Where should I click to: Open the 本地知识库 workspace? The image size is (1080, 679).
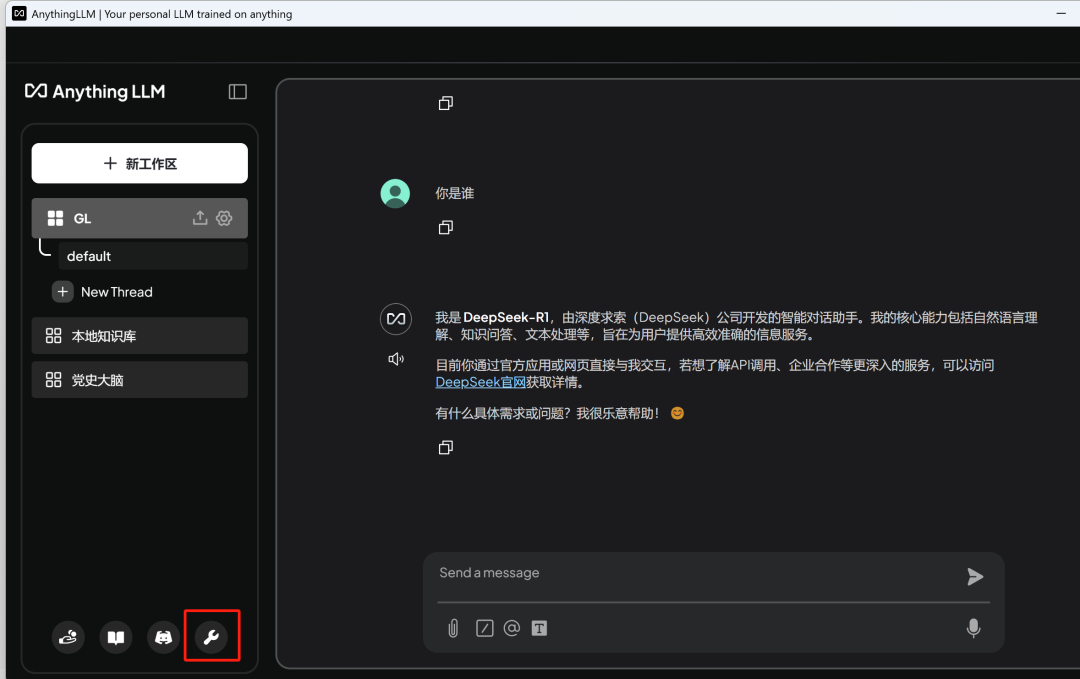click(x=140, y=336)
